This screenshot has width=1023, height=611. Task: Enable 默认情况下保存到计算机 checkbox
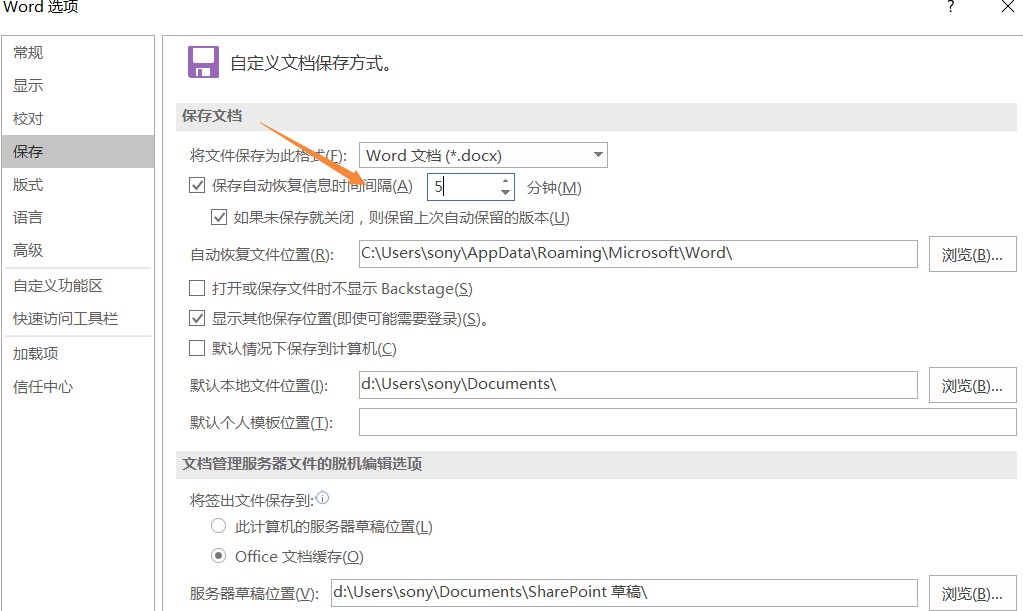(x=197, y=348)
